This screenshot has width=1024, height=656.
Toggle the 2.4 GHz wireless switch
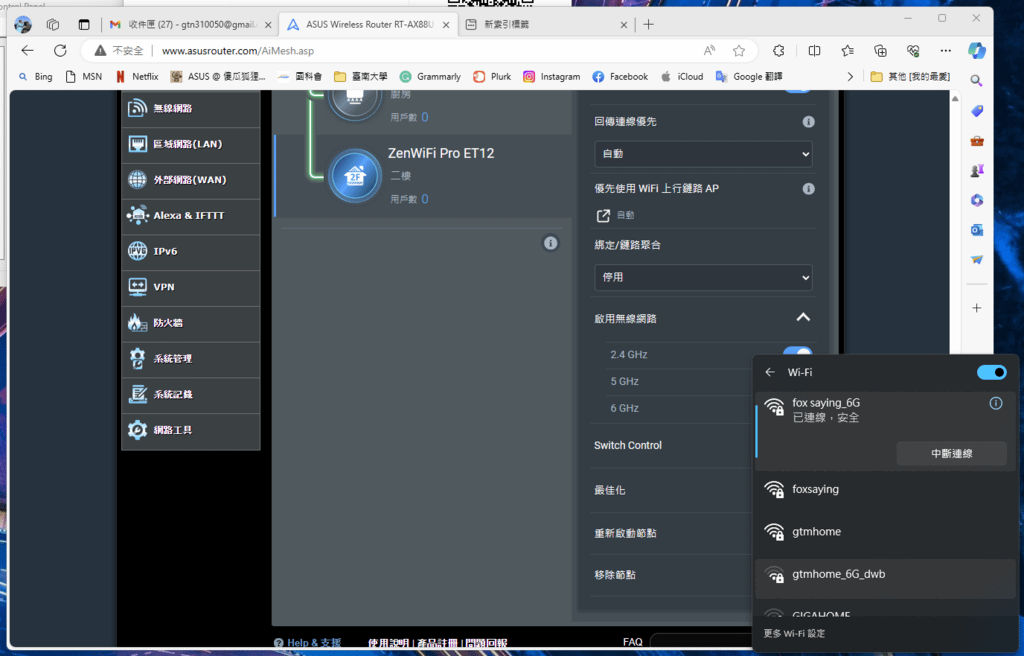click(x=797, y=353)
